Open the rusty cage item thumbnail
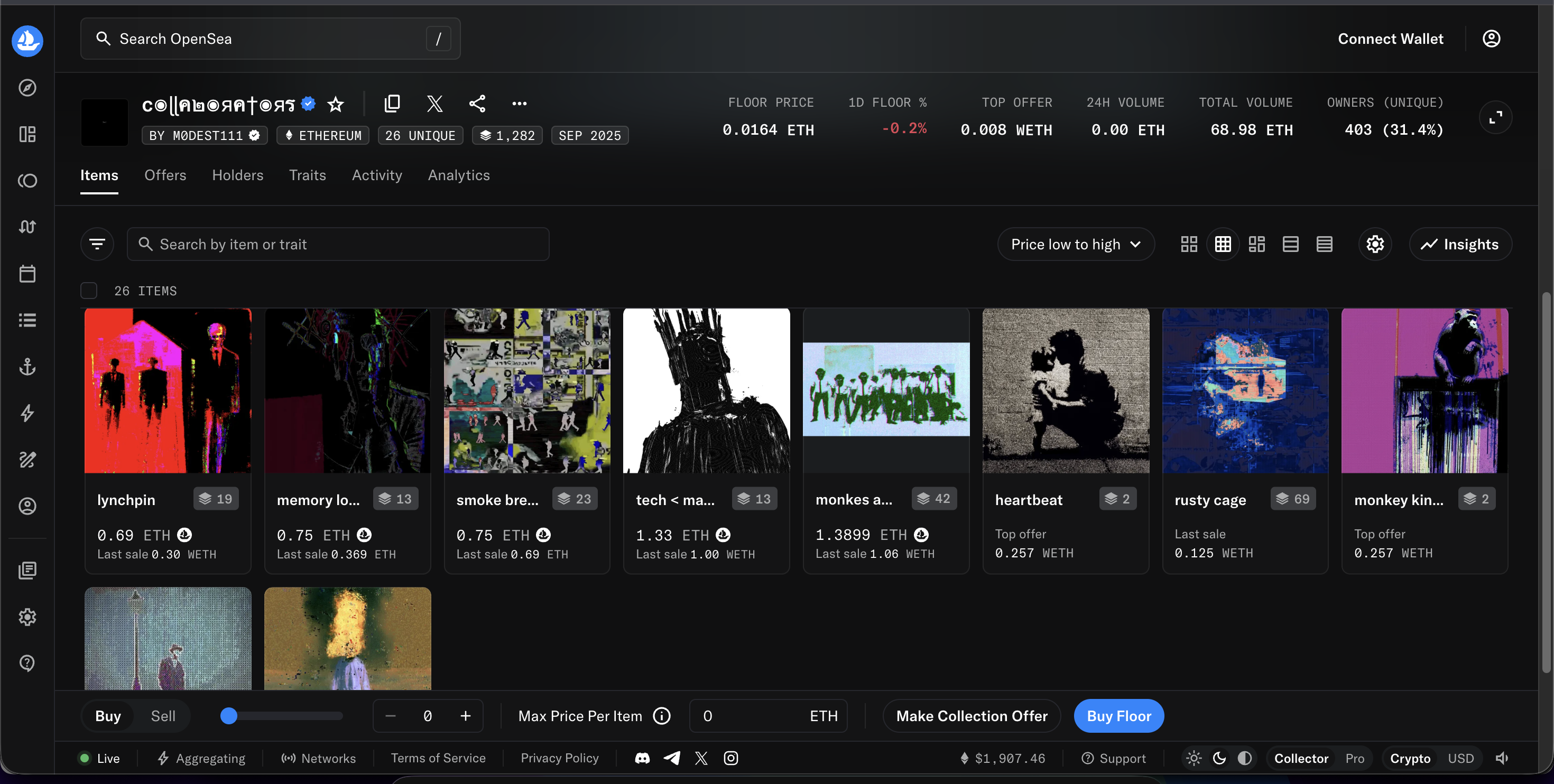 [x=1245, y=391]
